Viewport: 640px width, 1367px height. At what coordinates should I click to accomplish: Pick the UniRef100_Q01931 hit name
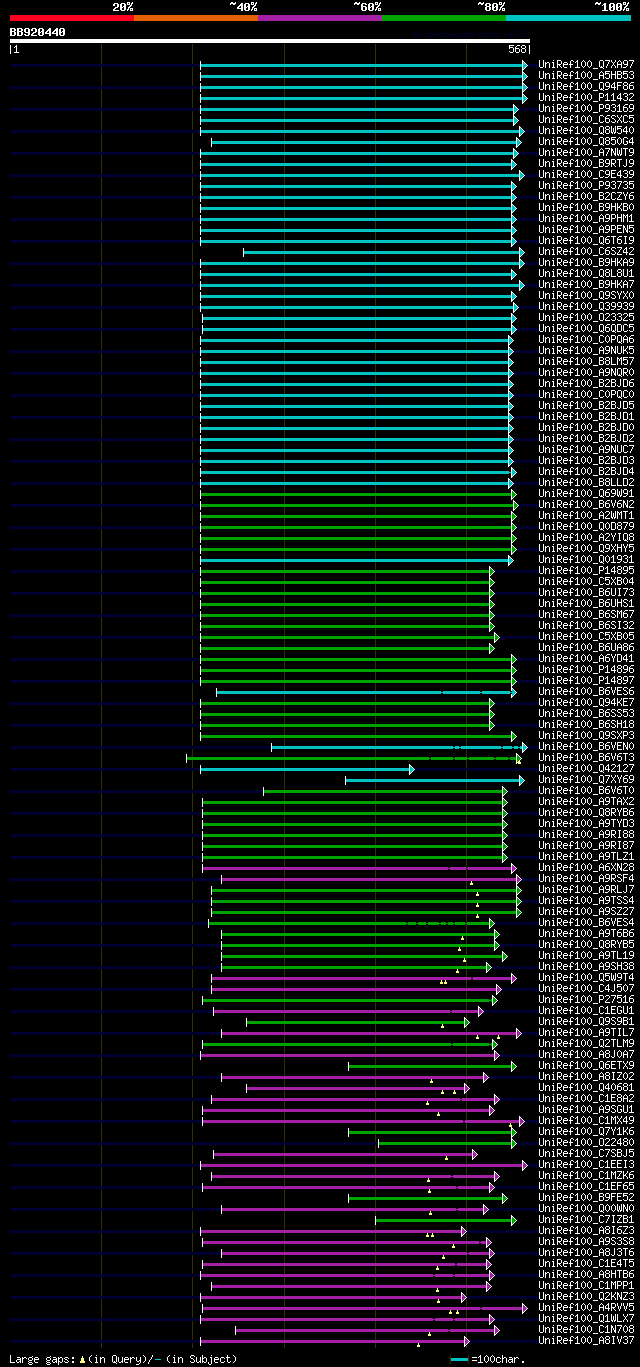(586, 559)
